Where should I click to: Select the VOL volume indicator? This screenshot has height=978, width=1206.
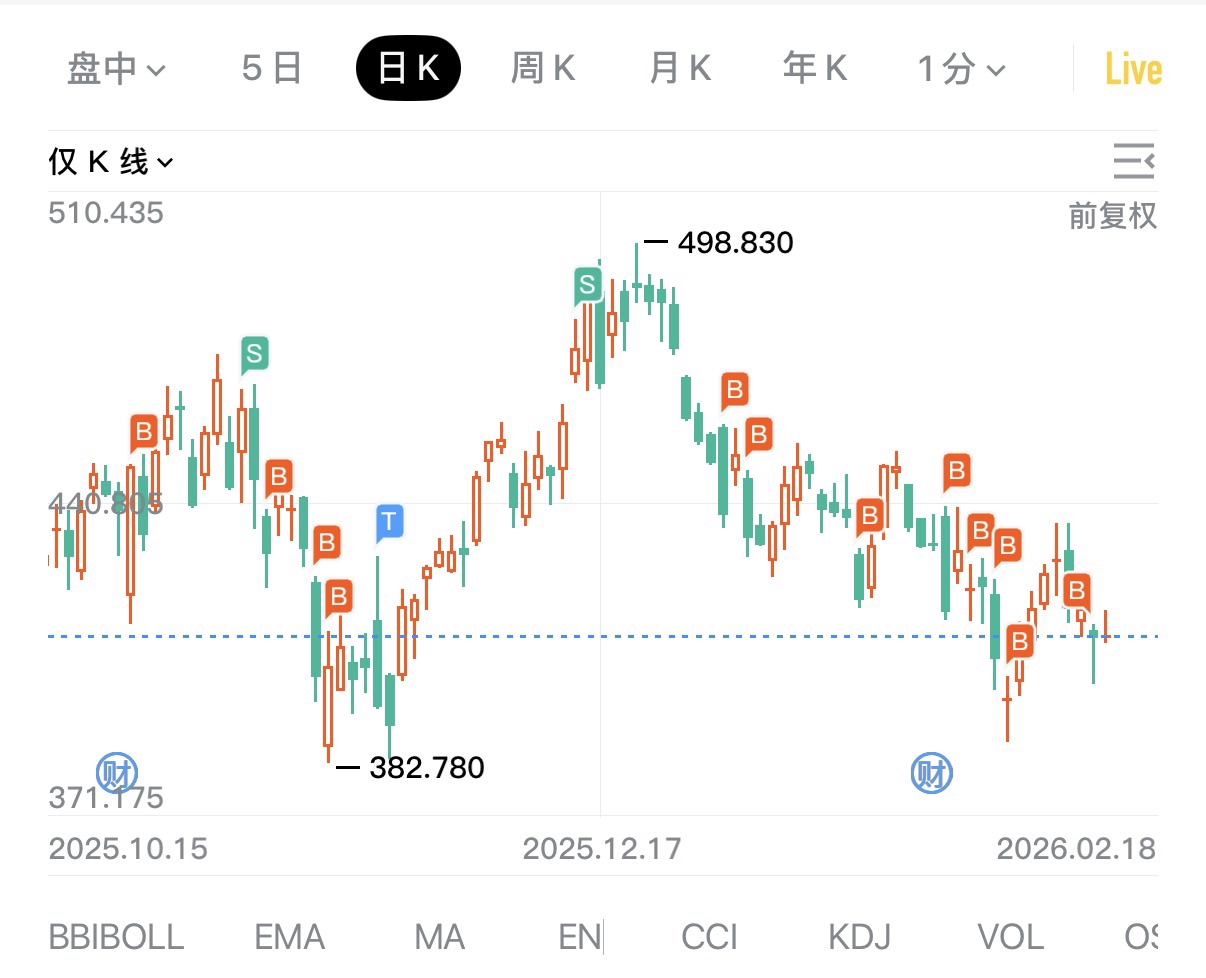(x=1010, y=937)
